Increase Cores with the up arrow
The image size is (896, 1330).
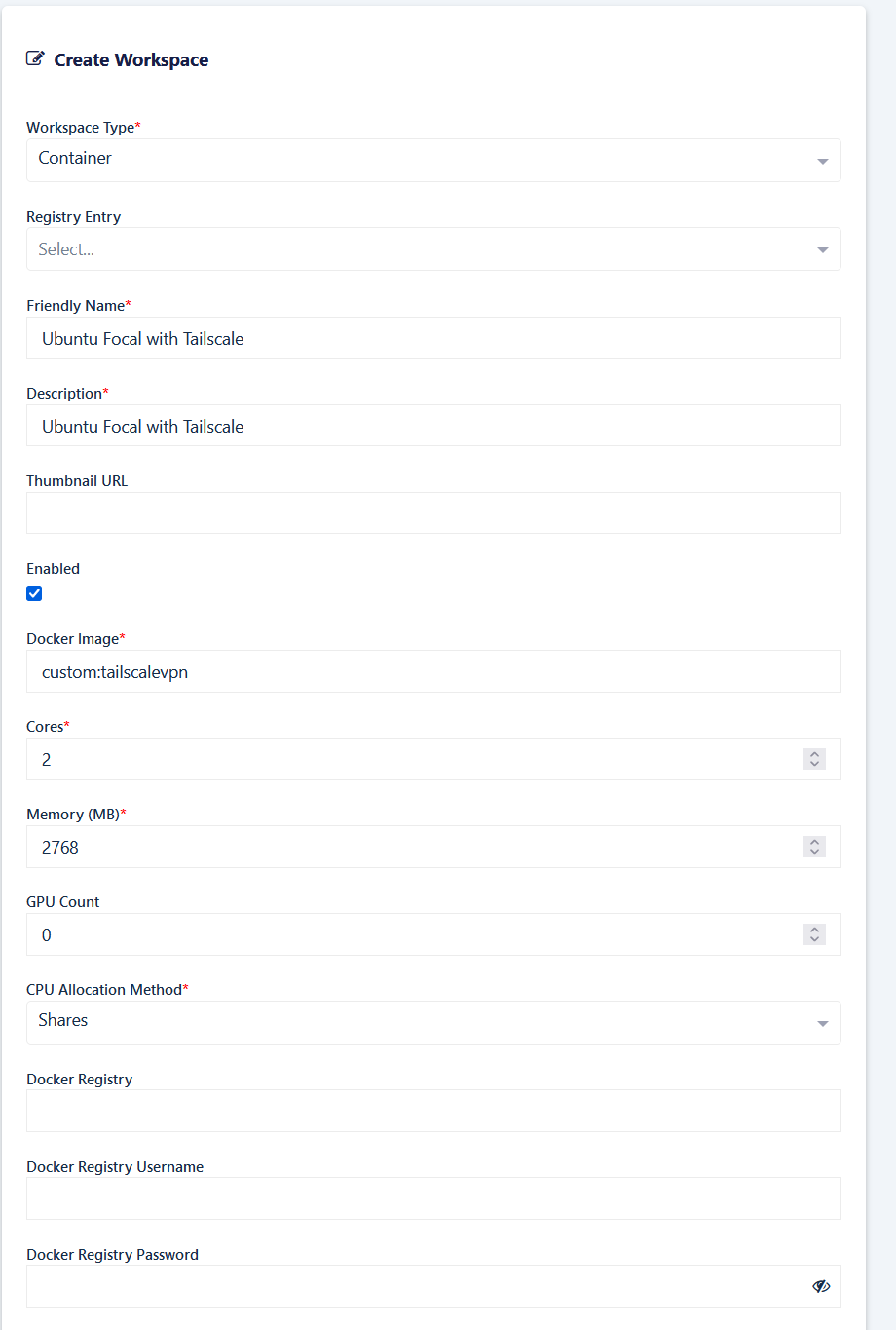[x=815, y=754]
